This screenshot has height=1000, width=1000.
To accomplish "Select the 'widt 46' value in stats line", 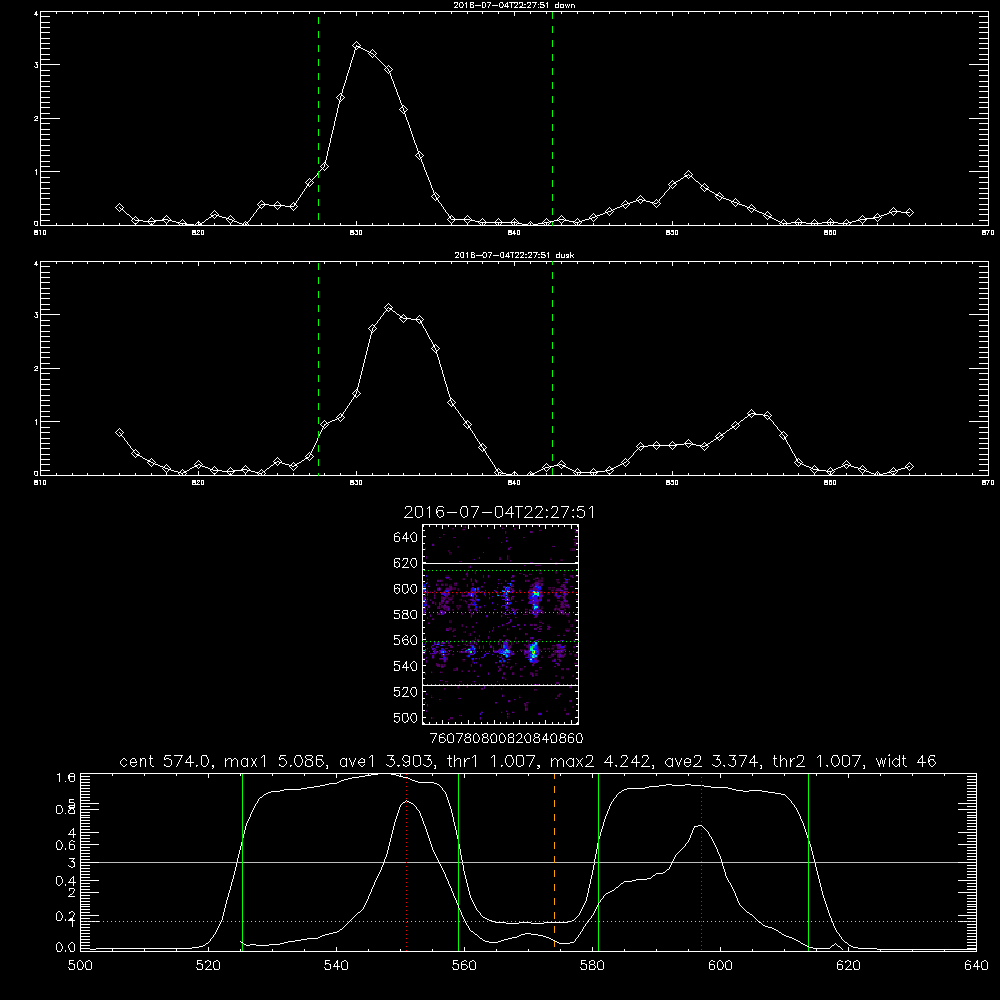I will [906, 761].
